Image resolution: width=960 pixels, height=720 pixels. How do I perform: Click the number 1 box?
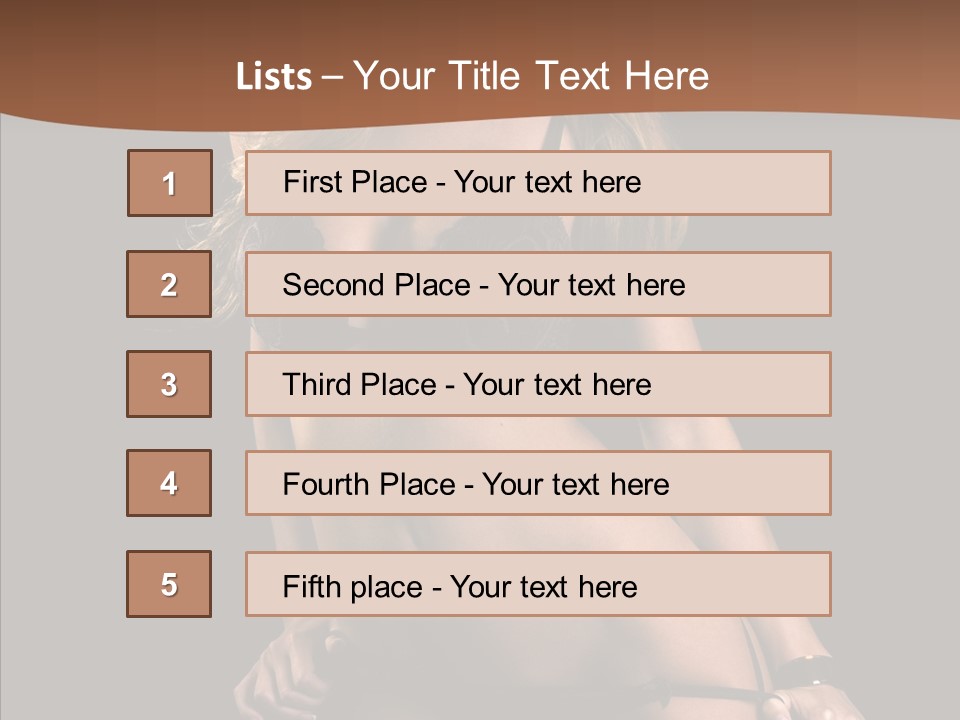click(x=169, y=183)
